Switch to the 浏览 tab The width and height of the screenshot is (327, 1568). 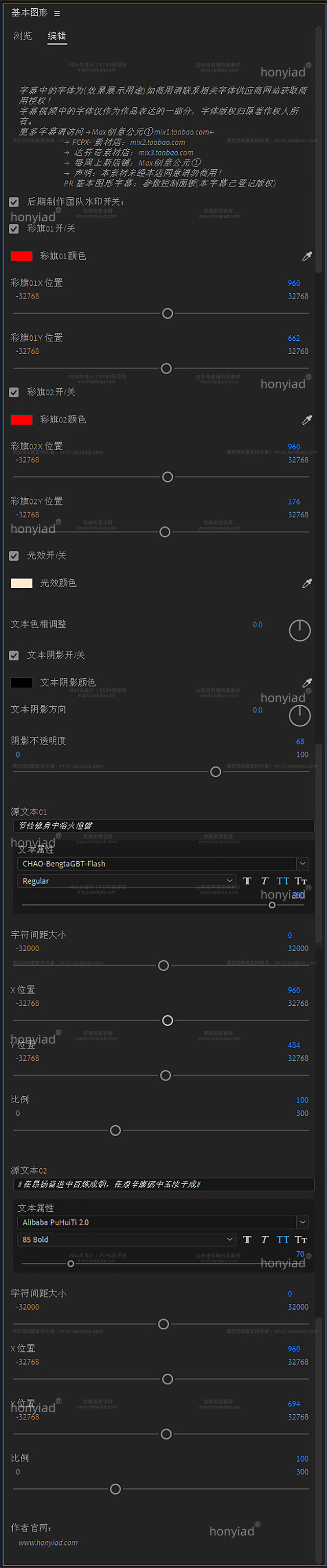click(x=22, y=36)
